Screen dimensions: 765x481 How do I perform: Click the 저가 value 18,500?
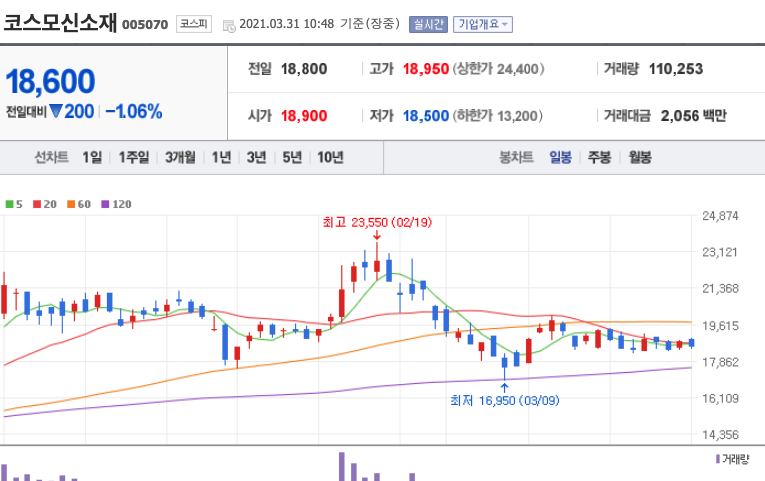[425, 116]
